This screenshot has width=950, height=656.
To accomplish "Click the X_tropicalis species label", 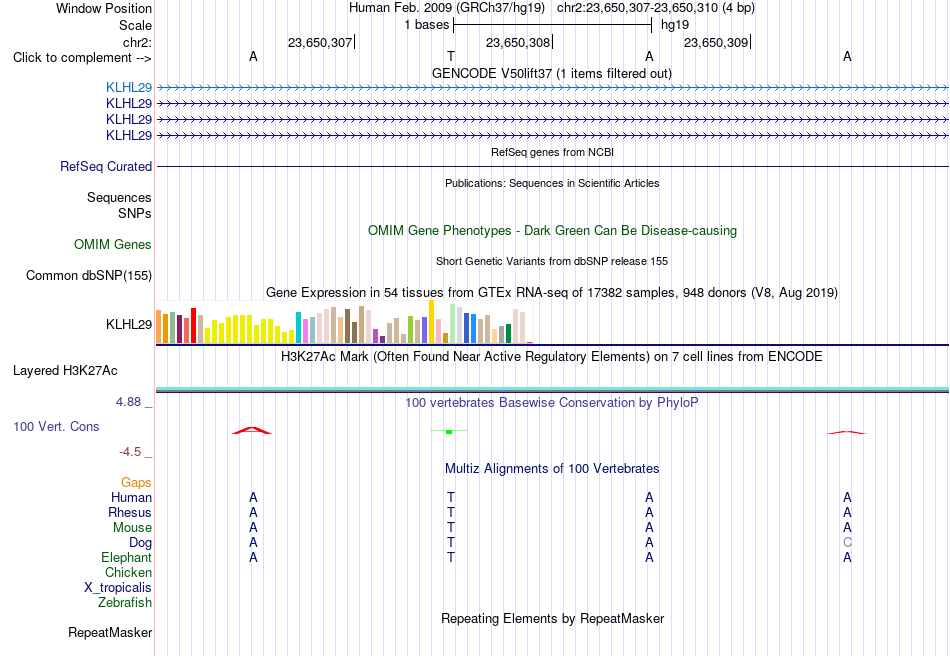I will pyautogui.click(x=118, y=588).
